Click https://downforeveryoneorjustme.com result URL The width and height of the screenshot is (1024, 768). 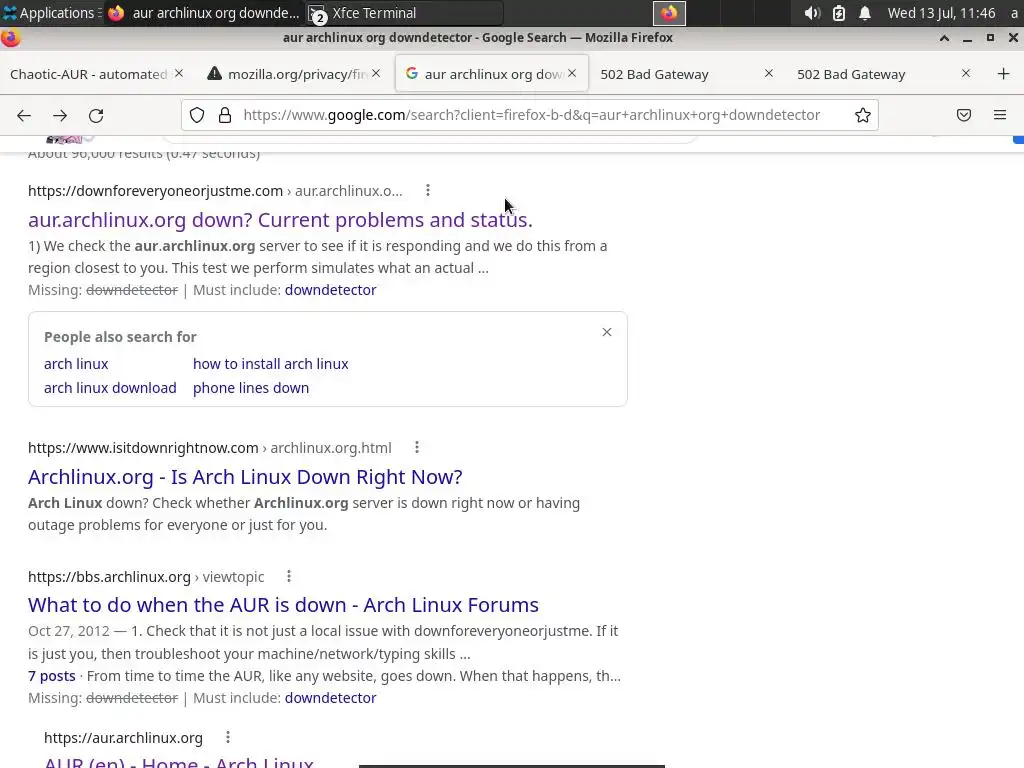[155, 191]
